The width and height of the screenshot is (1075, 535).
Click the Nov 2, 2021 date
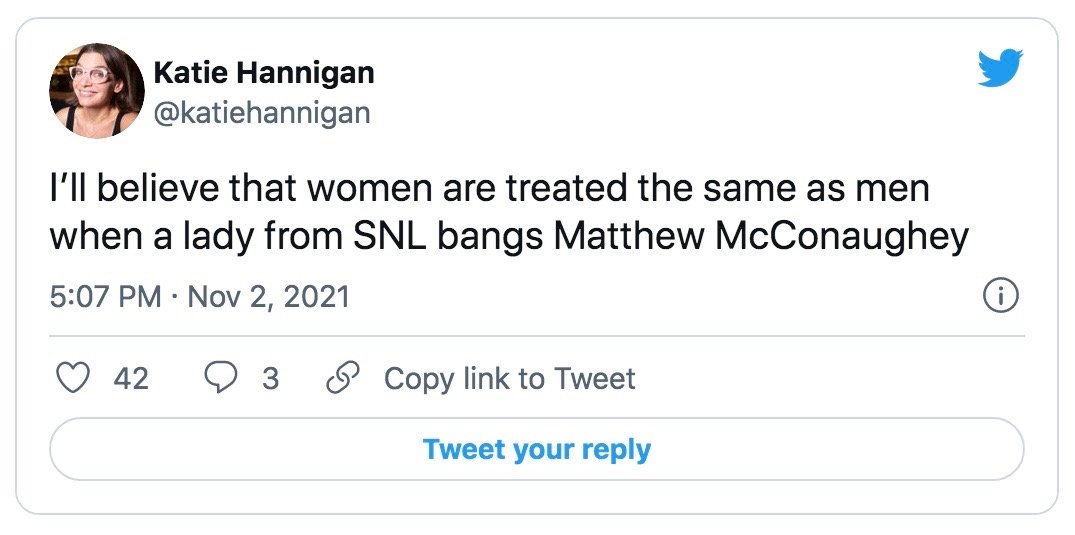268,297
